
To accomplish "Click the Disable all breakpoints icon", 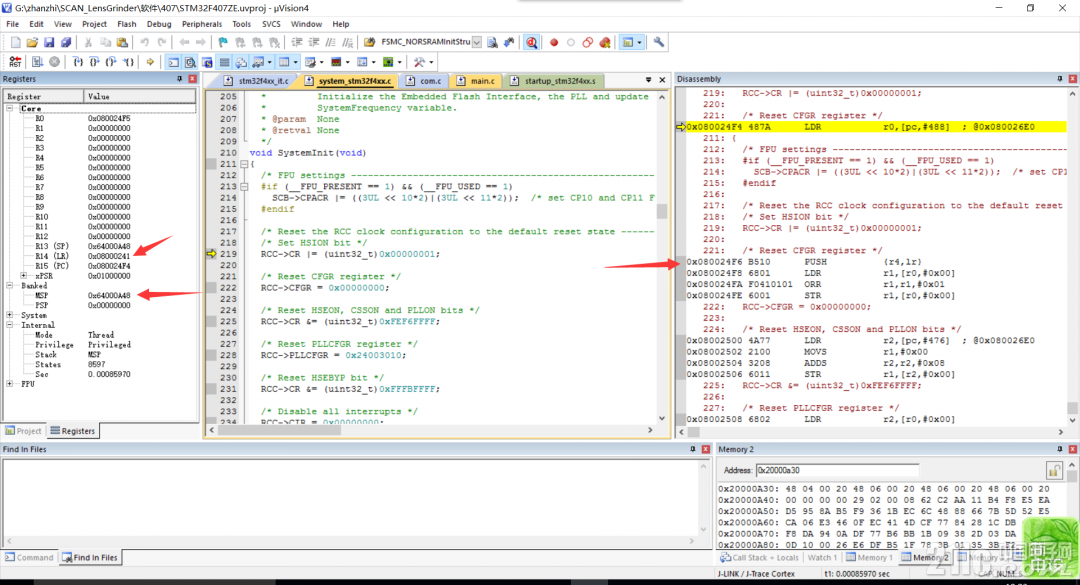I will point(588,42).
